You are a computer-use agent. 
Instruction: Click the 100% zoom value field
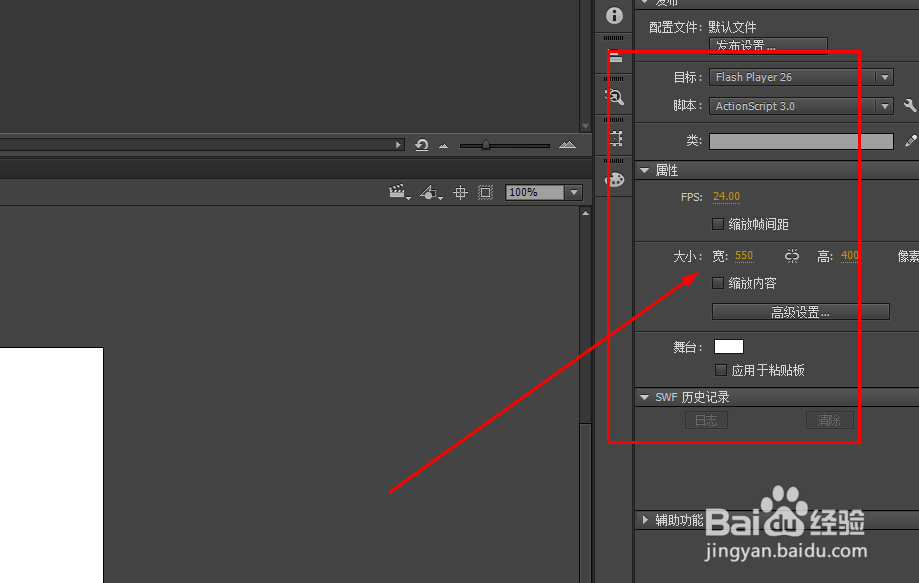[535, 192]
